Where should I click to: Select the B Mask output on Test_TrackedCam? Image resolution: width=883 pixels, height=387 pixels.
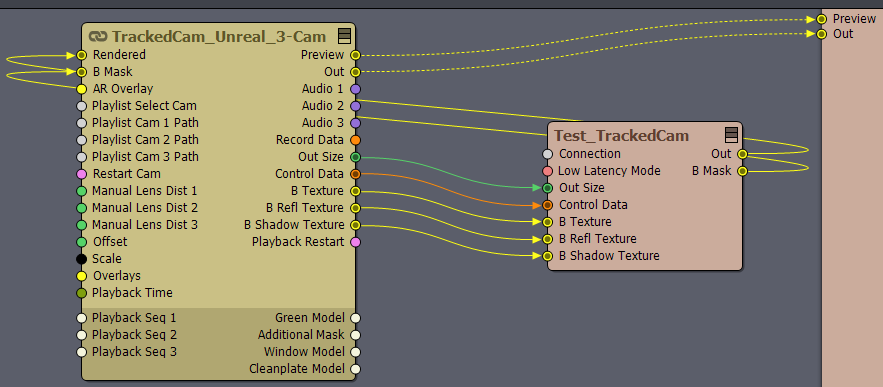pos(743,171)
